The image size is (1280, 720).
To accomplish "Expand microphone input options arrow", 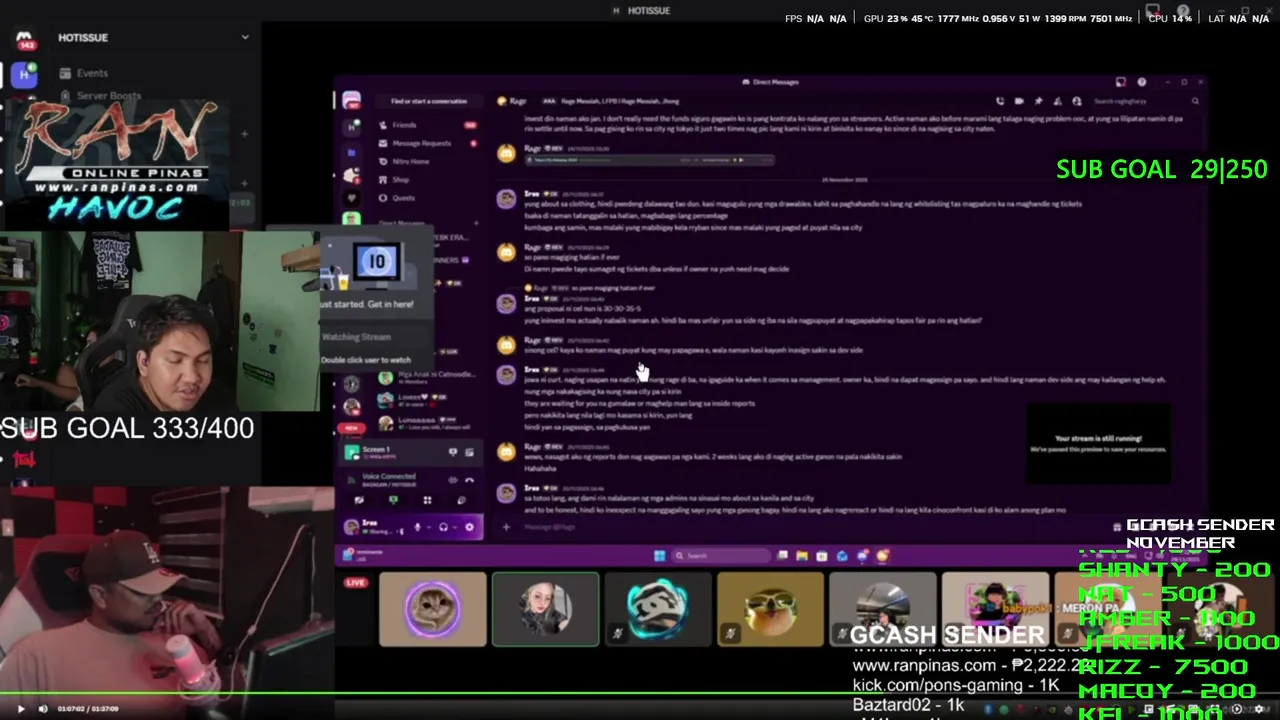I will pyautogui.click(x=429, y=527).
